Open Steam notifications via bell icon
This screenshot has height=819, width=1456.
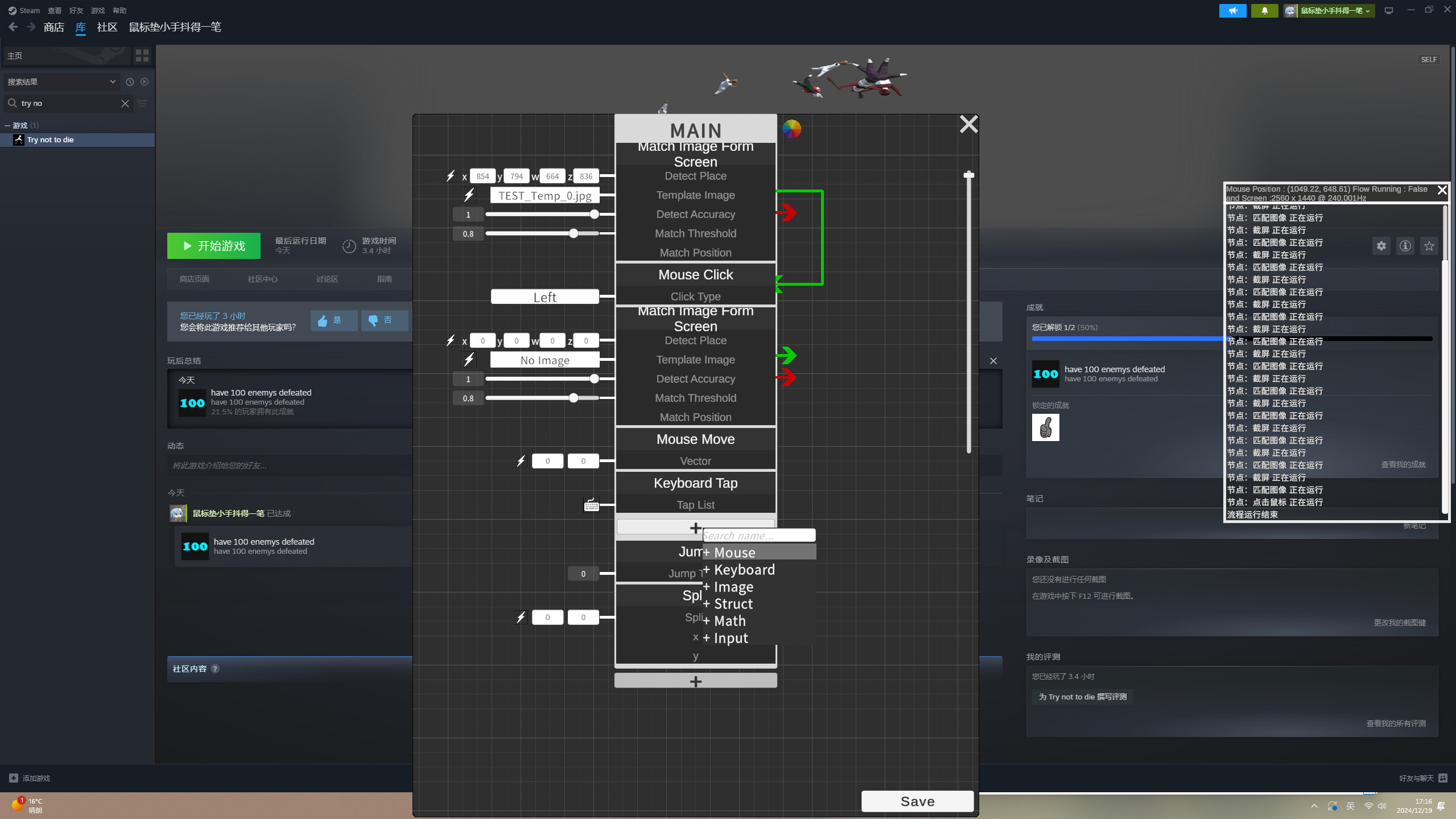[1264, 10]
